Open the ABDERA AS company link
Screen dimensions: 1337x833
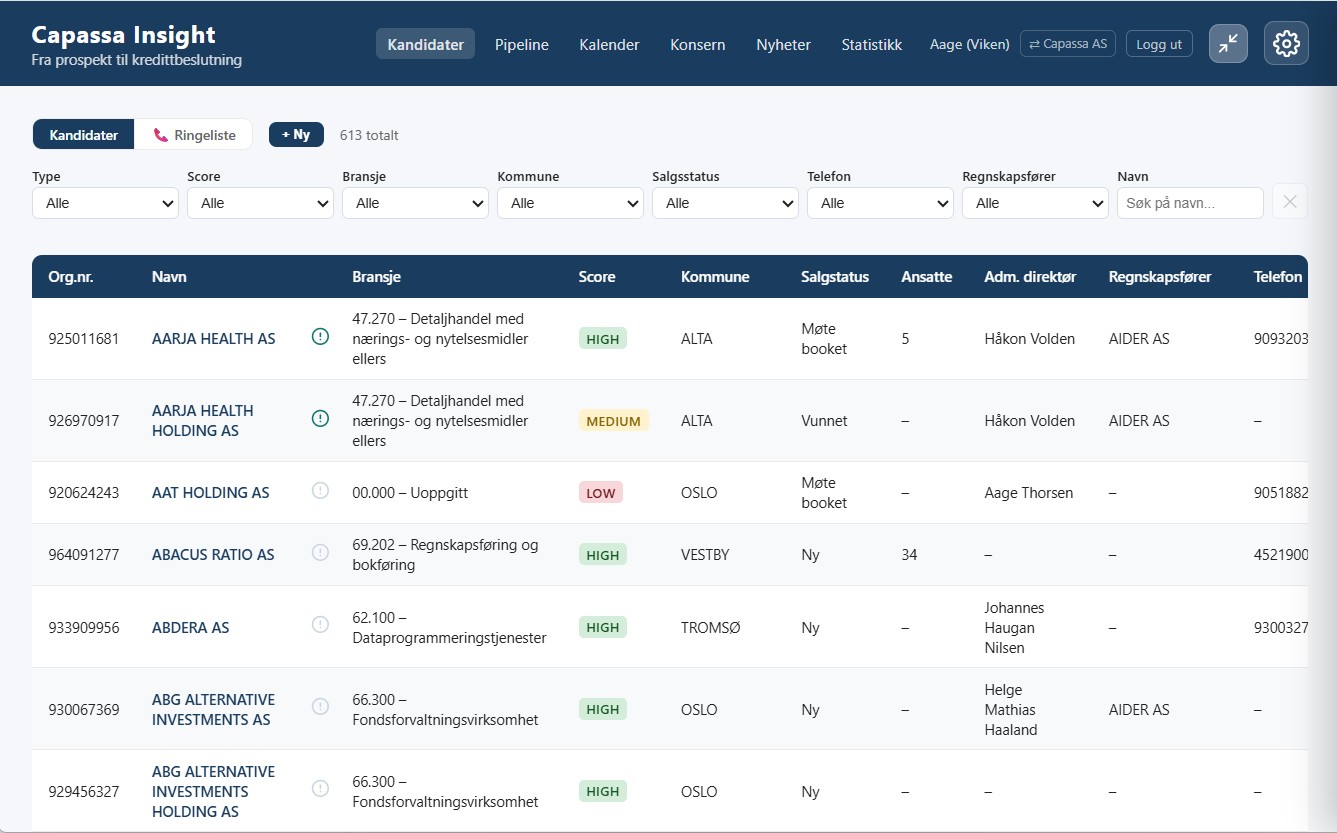(x=191, y=628)
